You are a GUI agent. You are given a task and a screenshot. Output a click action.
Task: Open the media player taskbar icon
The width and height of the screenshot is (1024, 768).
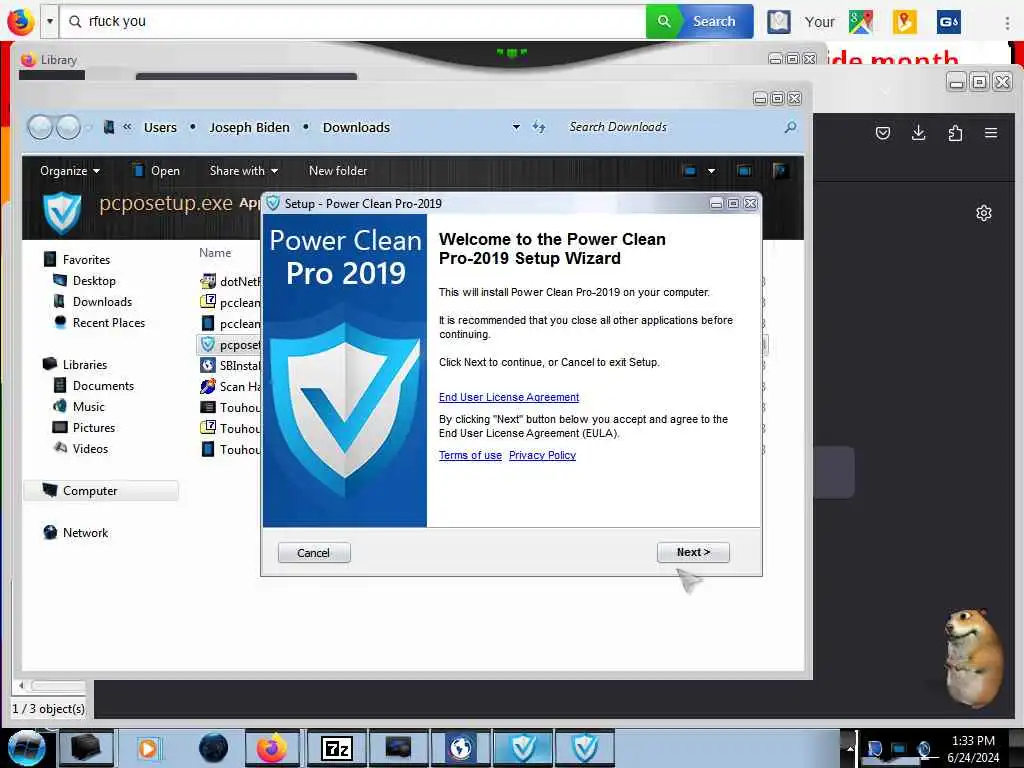(148, 748)
